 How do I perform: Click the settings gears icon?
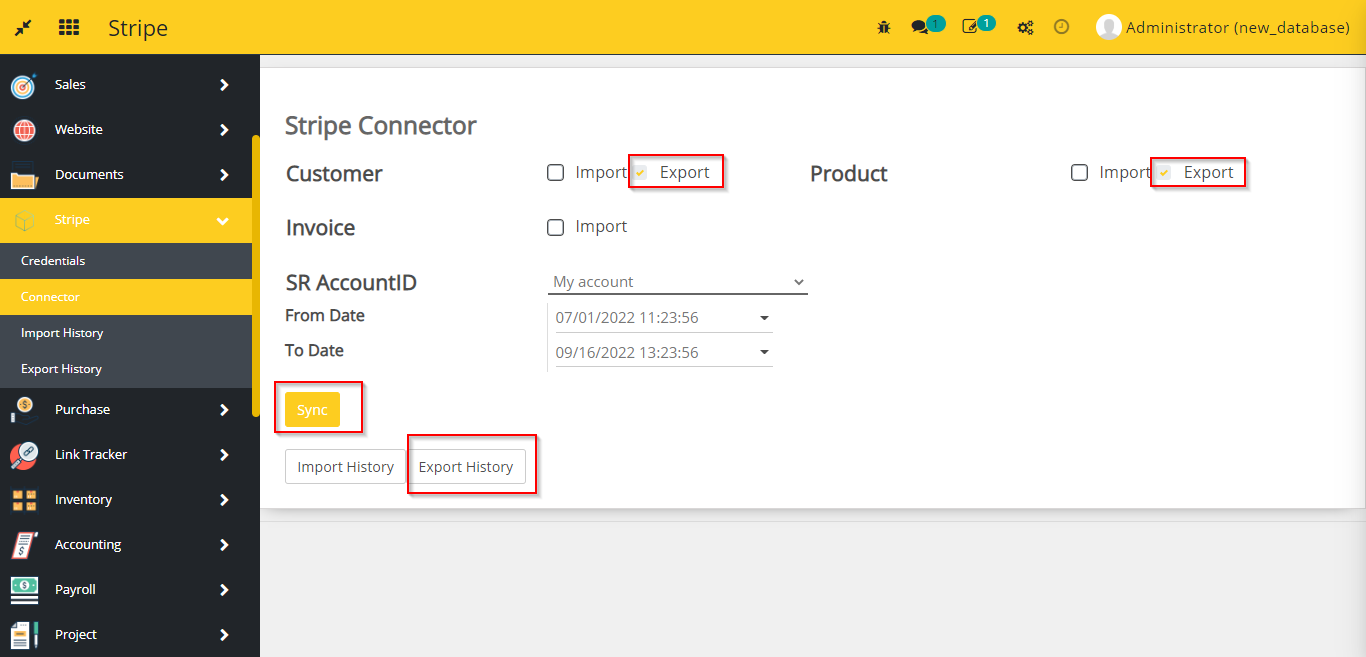coord(1025,27)
